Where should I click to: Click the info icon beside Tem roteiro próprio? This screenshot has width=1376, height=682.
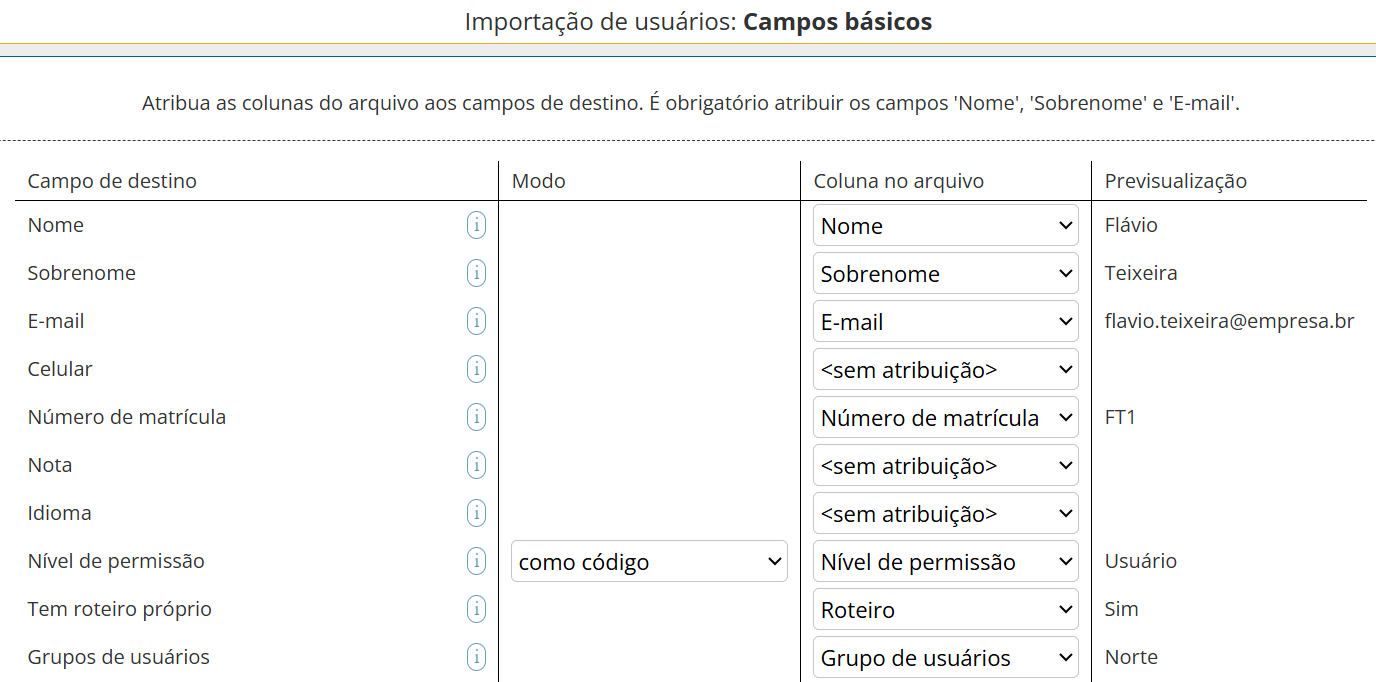point(477,609)
